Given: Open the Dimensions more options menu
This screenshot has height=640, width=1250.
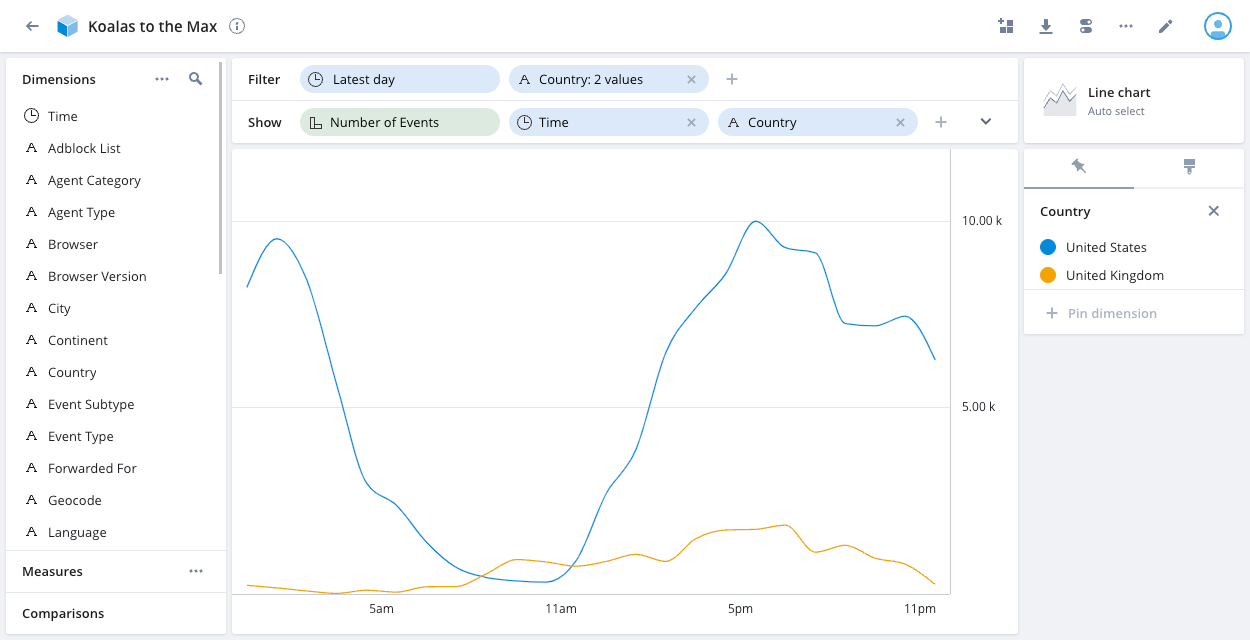Looking at the screenshot, I should 162,79.
